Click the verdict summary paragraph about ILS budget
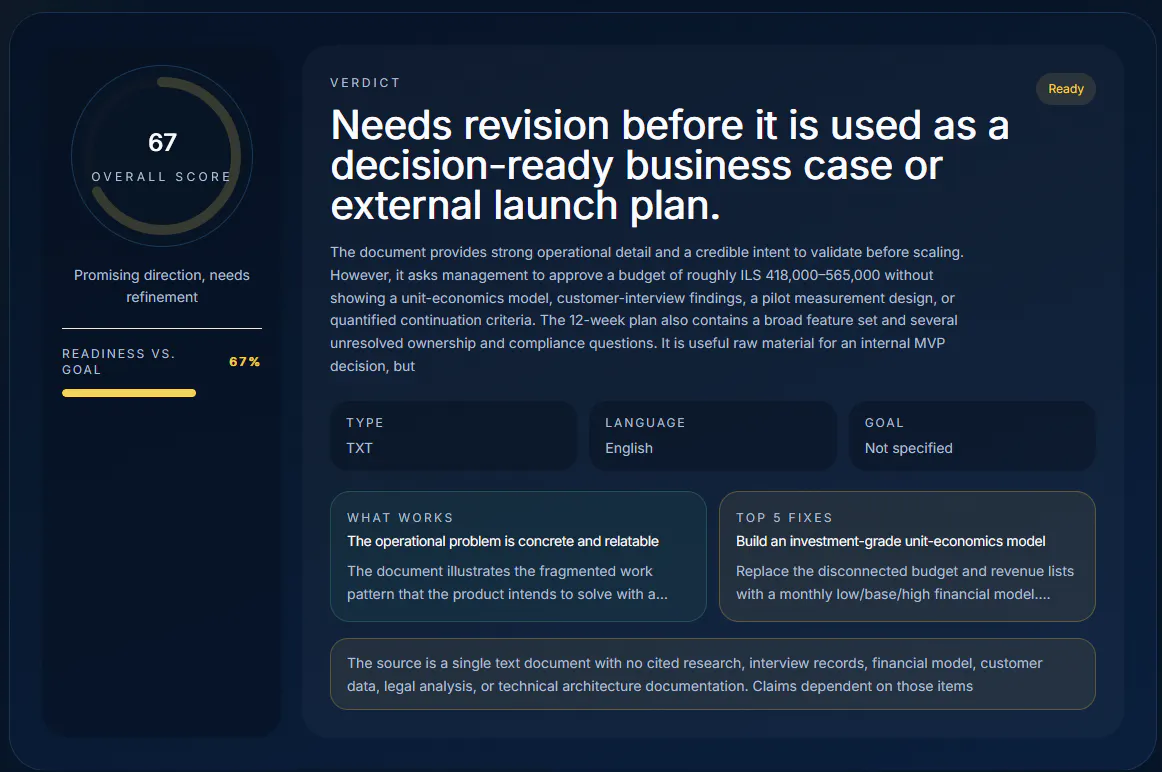The image size is (1162, 772). point(647,309)
